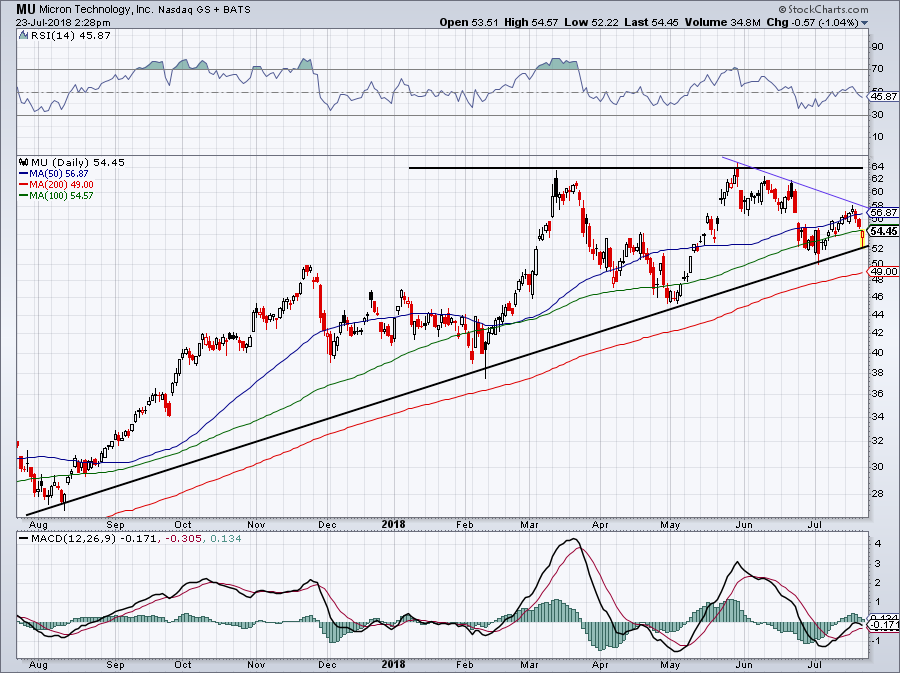Click the Micron Technology, Inc. company name
The image size is (900, 673).
click(95, 10)
